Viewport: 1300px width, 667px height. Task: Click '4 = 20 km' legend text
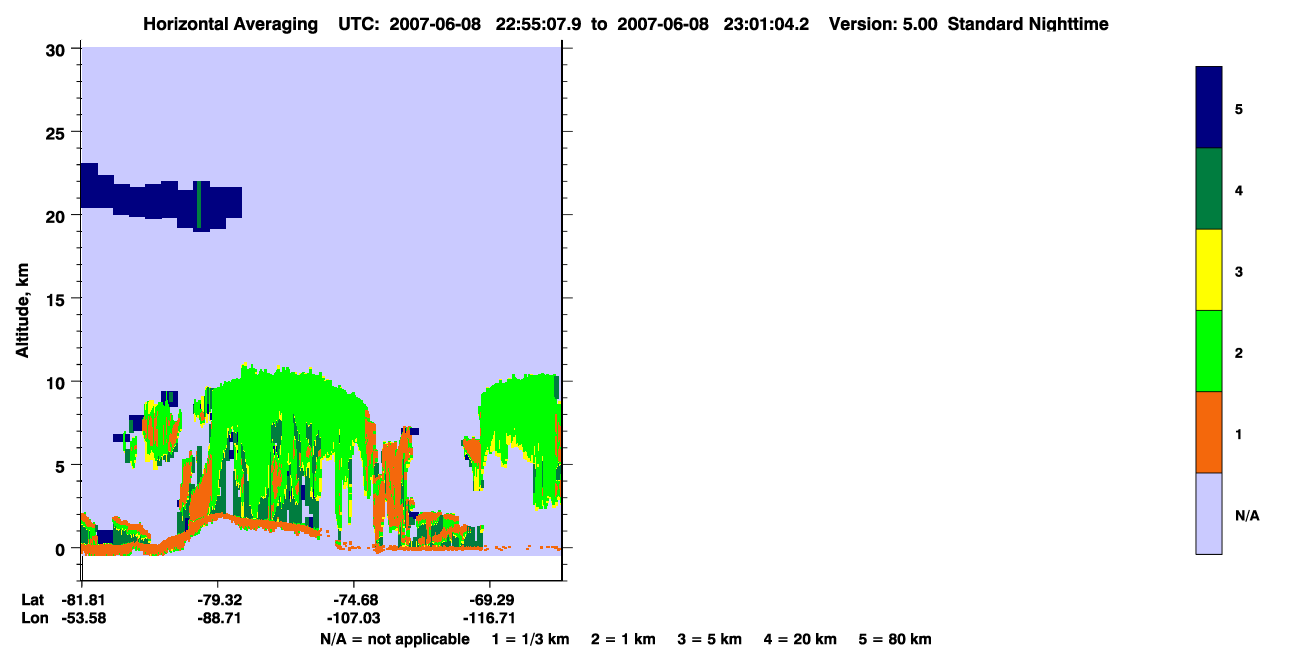[x=801, y=639]
